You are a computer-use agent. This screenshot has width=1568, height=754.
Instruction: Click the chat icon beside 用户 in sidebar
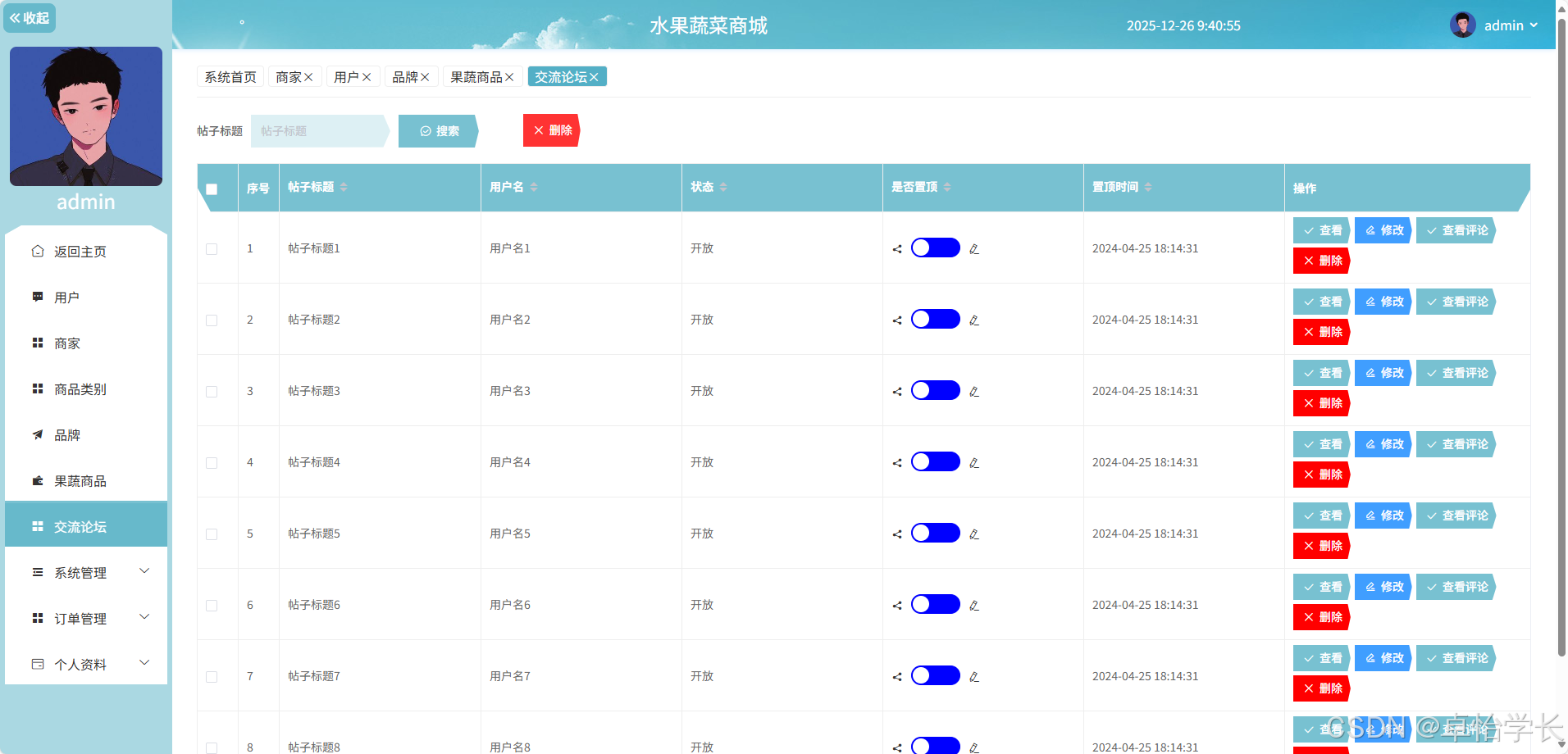(x=38, y=297)
